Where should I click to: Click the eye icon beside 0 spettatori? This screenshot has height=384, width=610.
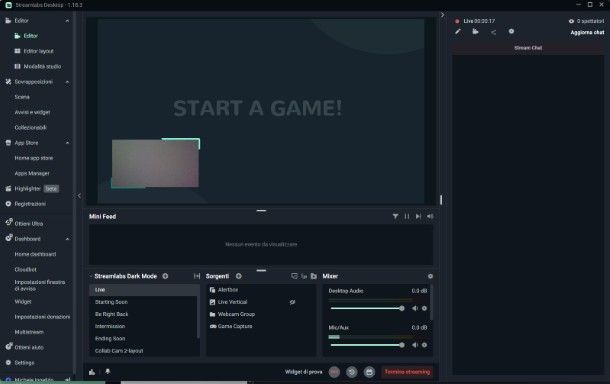point(571,21)
